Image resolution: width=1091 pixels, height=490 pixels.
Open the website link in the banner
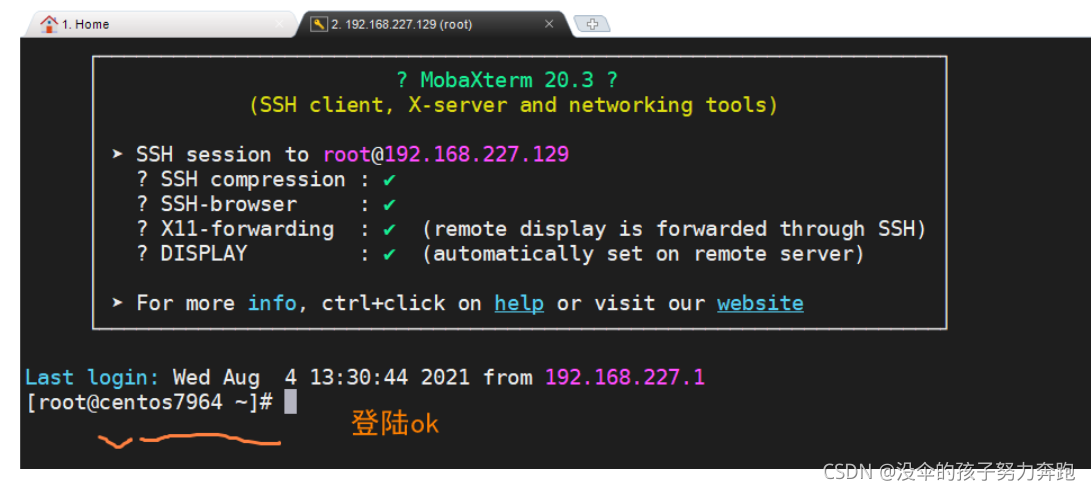760,303
